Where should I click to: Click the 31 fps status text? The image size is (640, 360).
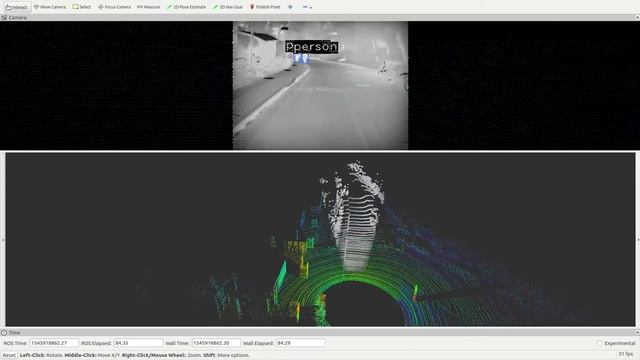click(625, 354)
